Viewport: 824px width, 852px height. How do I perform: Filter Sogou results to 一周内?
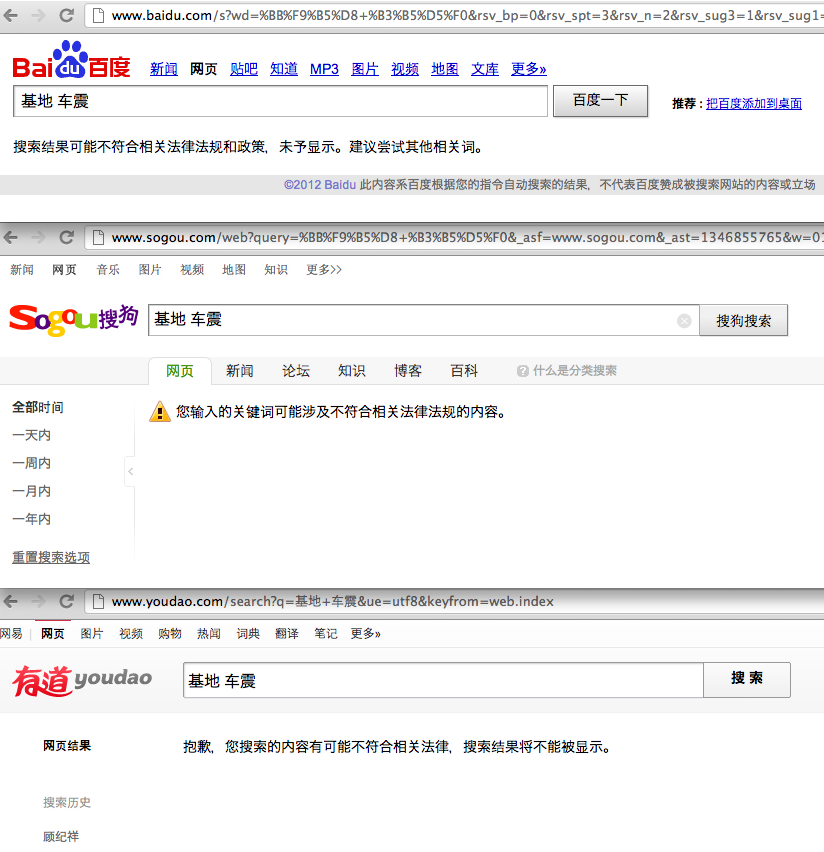[x=32, y=463]
